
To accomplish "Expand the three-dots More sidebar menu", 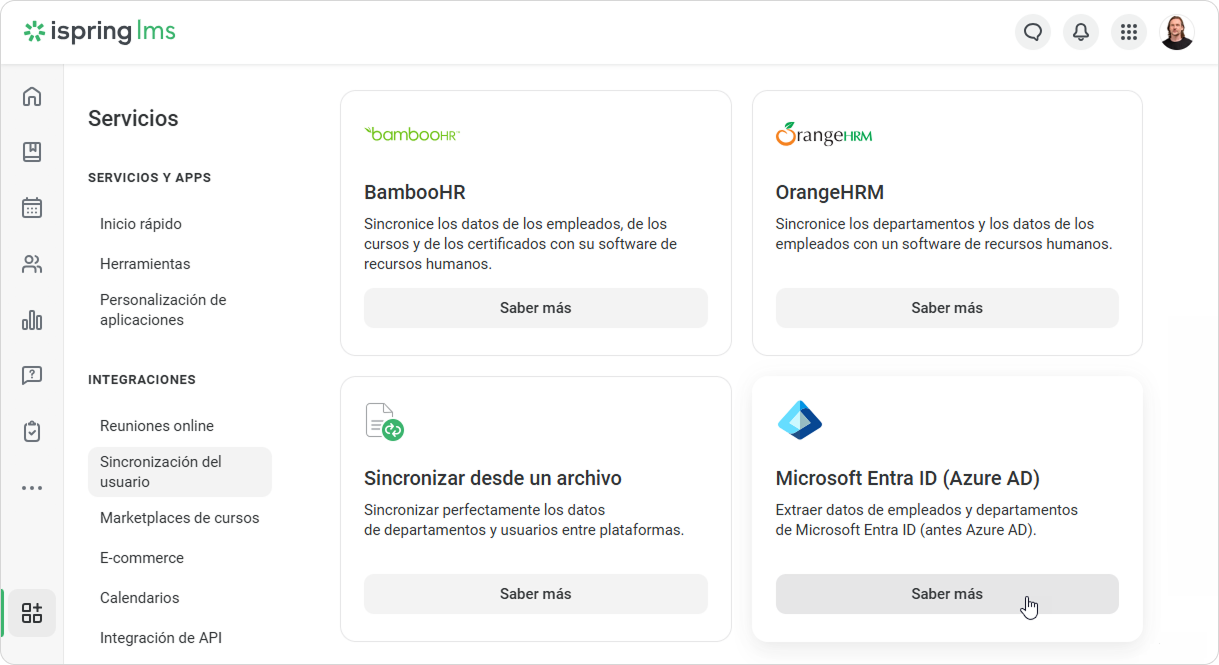I will click(x=32, y=488).
